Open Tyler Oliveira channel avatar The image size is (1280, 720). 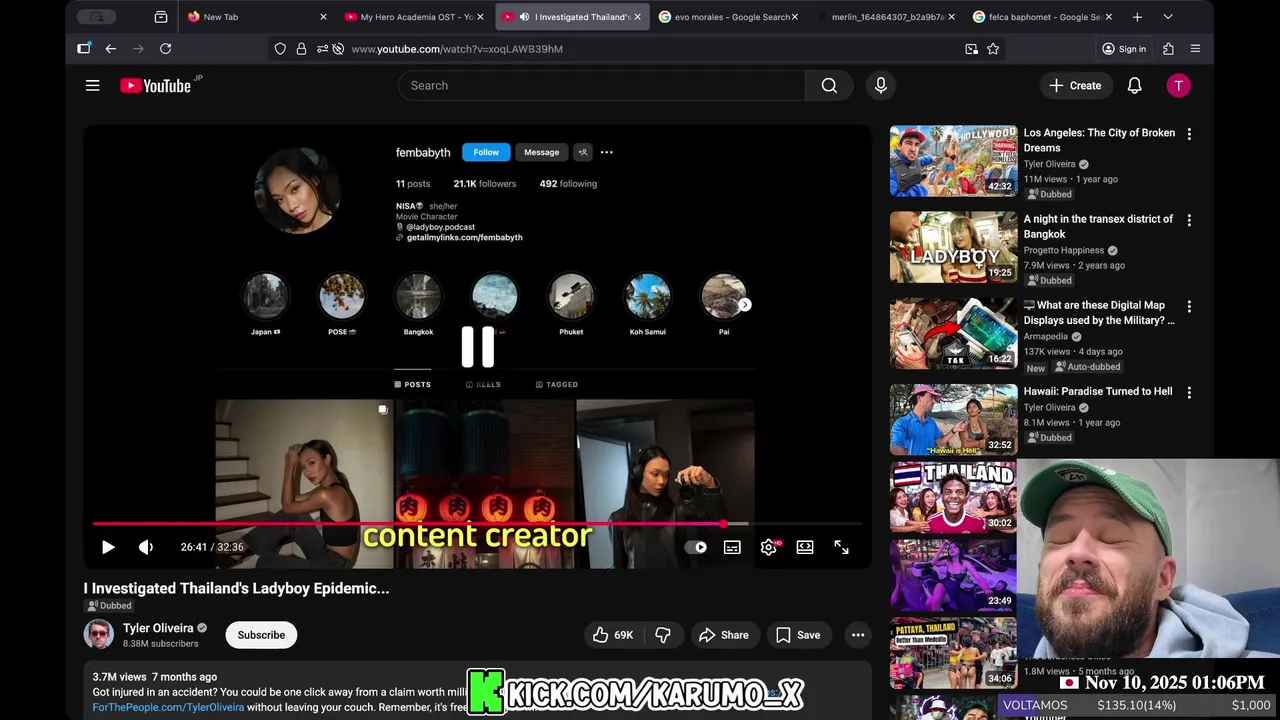click(99, 635)
